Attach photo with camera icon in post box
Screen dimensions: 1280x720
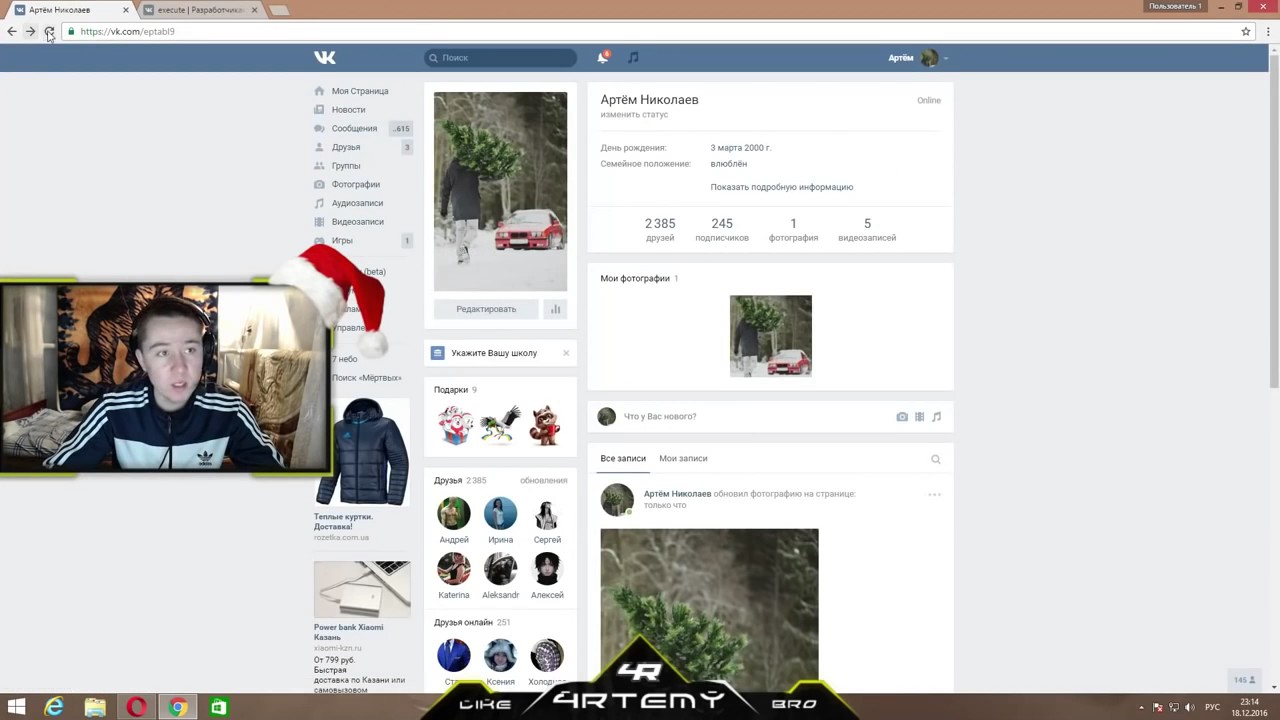tap(902, 417)
